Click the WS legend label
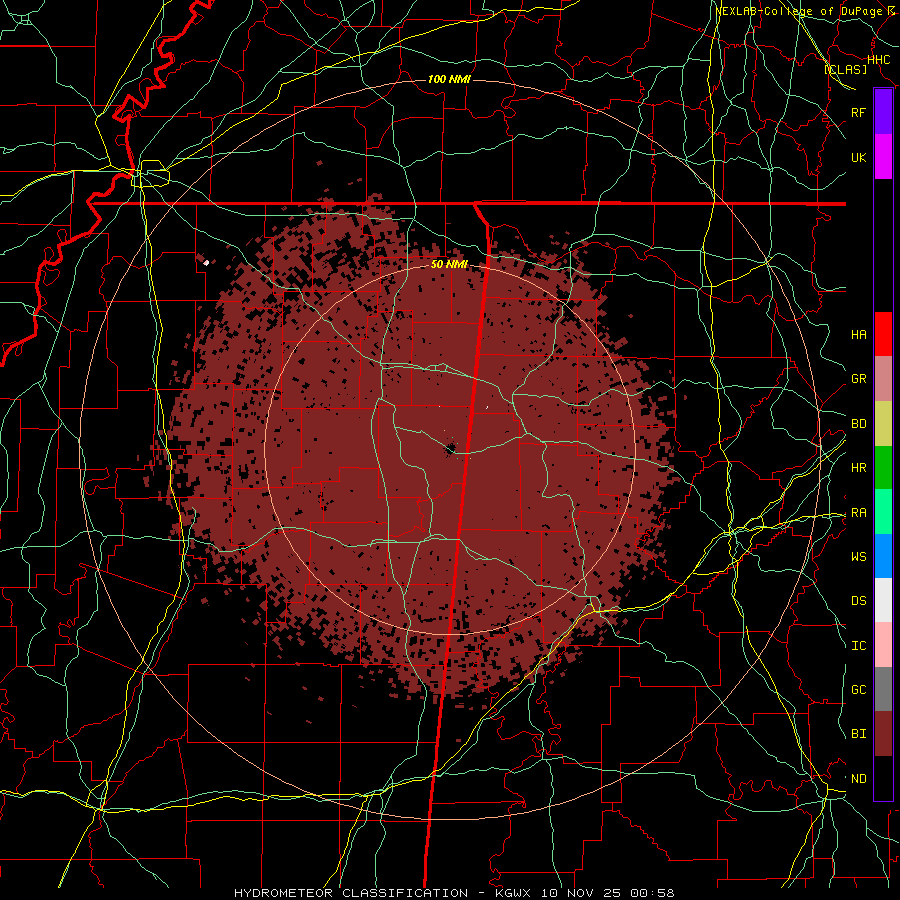 859,557
